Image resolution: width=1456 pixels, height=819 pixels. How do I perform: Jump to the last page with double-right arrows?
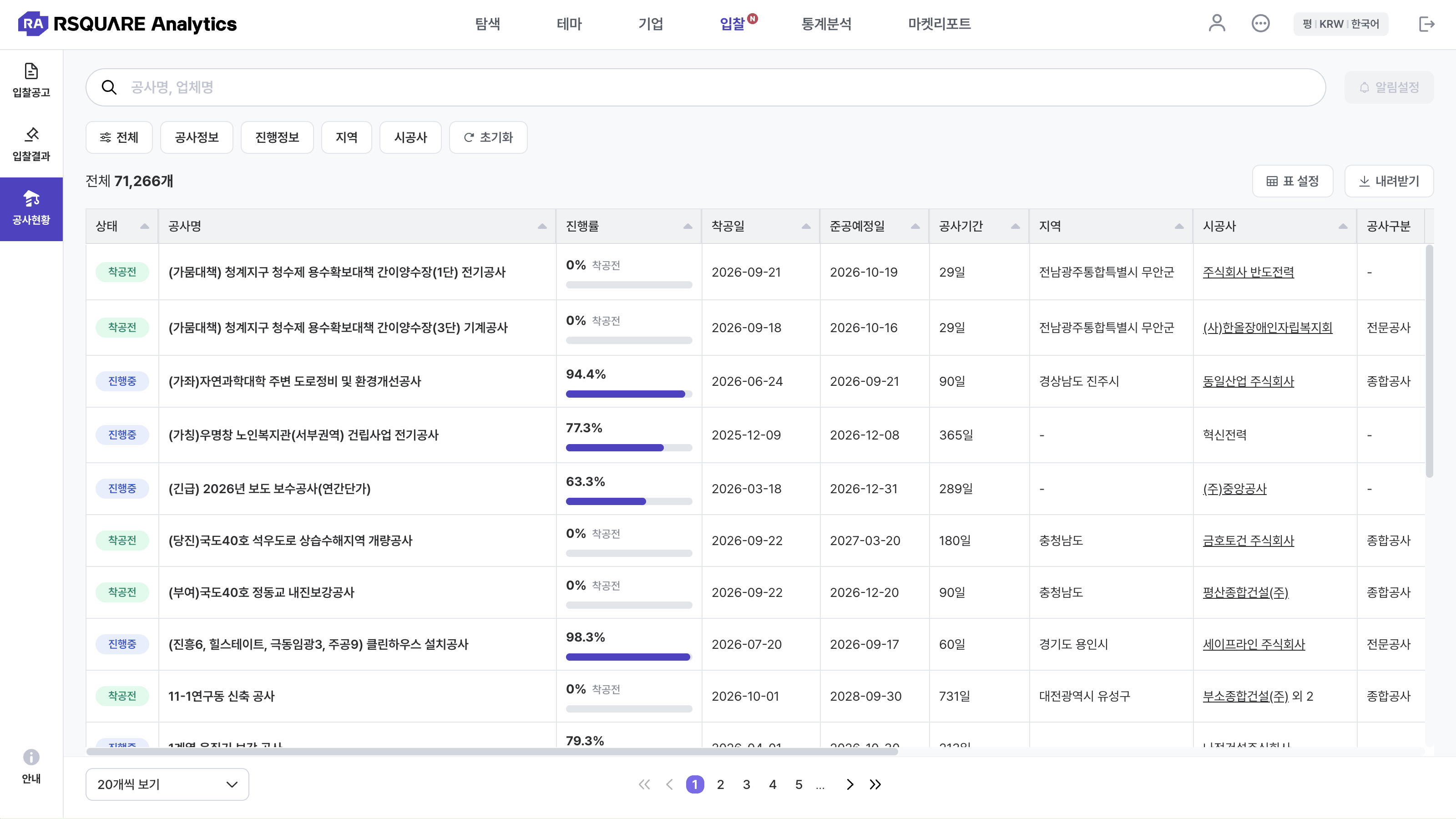(875, 784)
